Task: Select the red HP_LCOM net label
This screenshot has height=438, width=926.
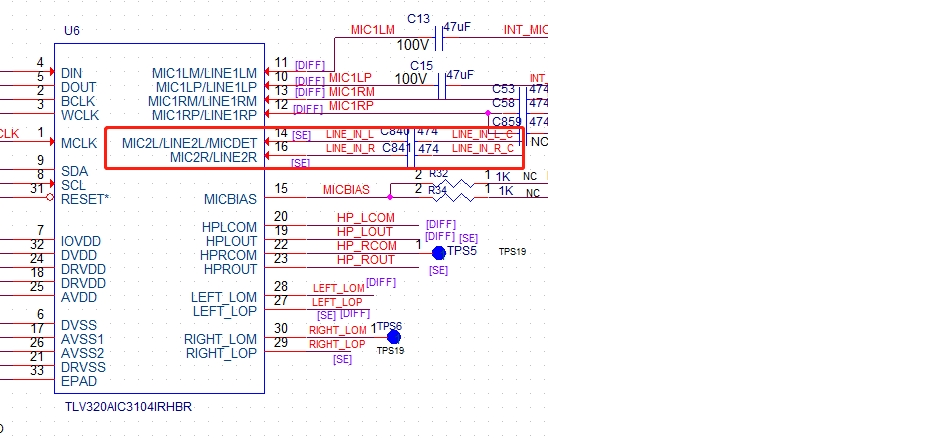Action: (x=366, y=218)
